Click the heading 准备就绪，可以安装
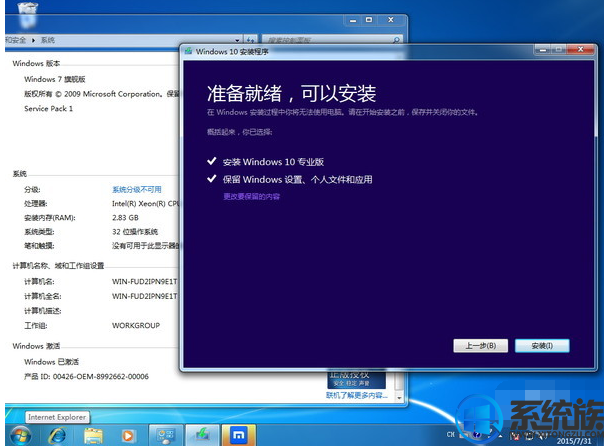The image size is (604, 447). point(291,94)
